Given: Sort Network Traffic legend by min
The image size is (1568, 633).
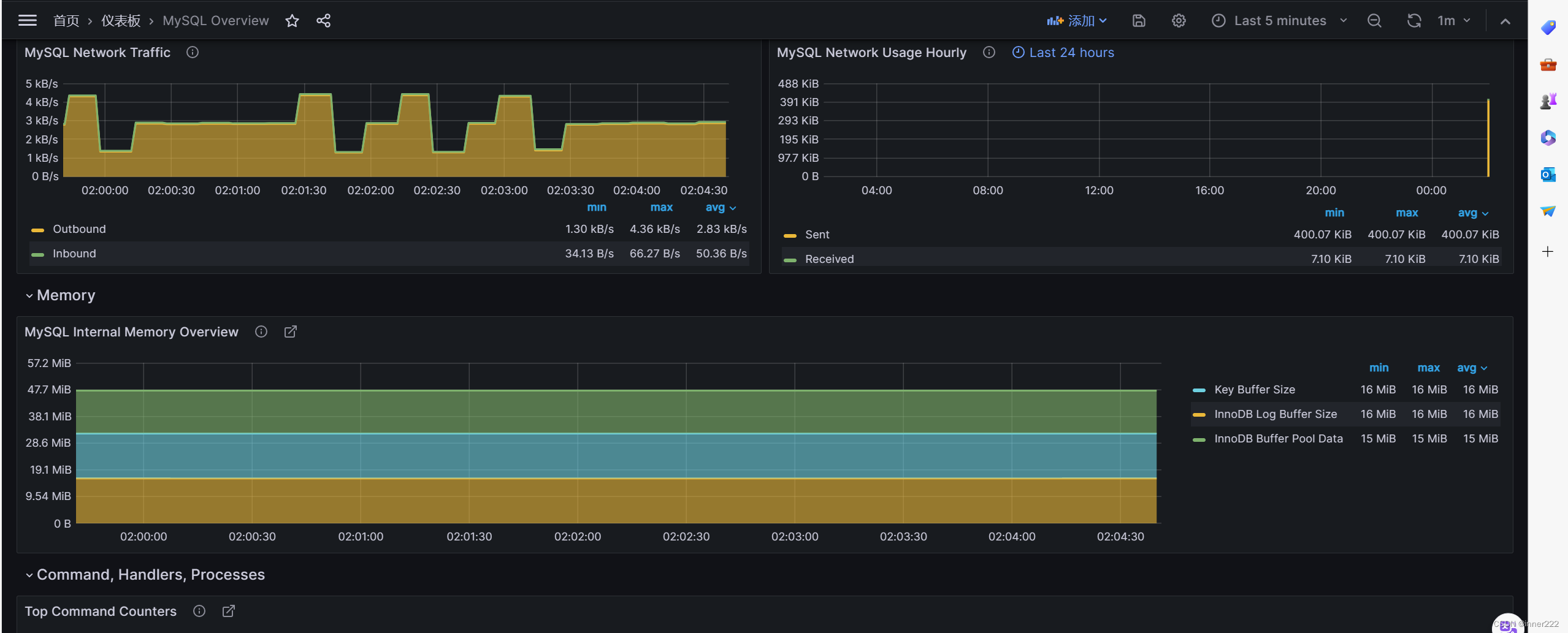Looking at the screenshot, I should 596,208.
